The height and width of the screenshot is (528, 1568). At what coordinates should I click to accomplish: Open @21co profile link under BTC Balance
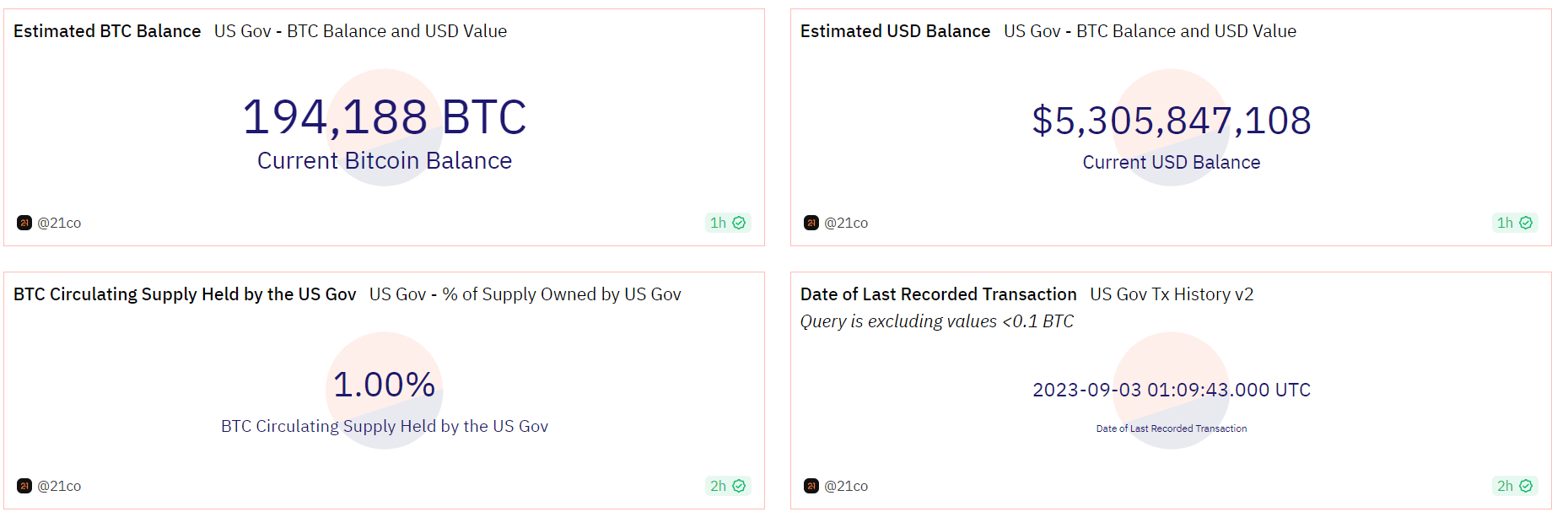tap(59, 223)
